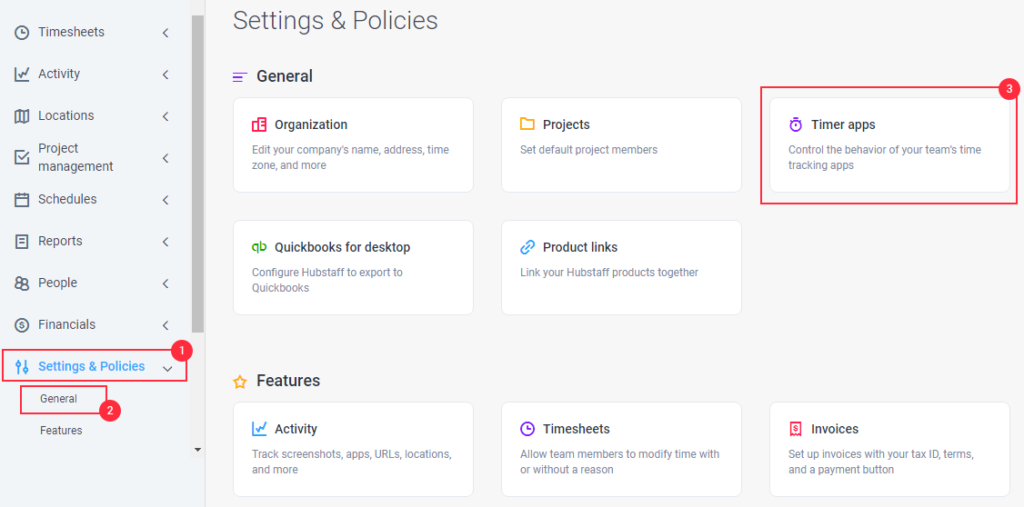
Task: Collapse the Settings & Policies chevron
Action: 167,368
